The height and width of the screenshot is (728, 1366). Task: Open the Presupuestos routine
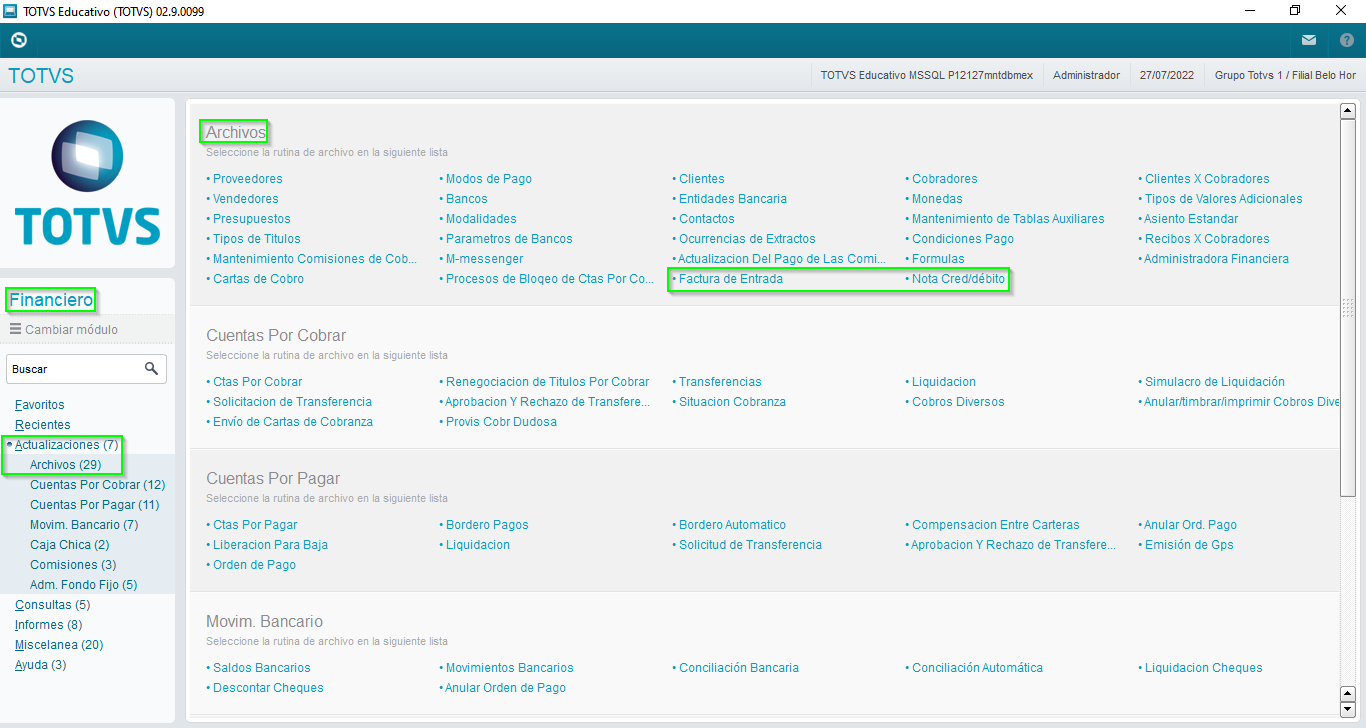point(251,219)
